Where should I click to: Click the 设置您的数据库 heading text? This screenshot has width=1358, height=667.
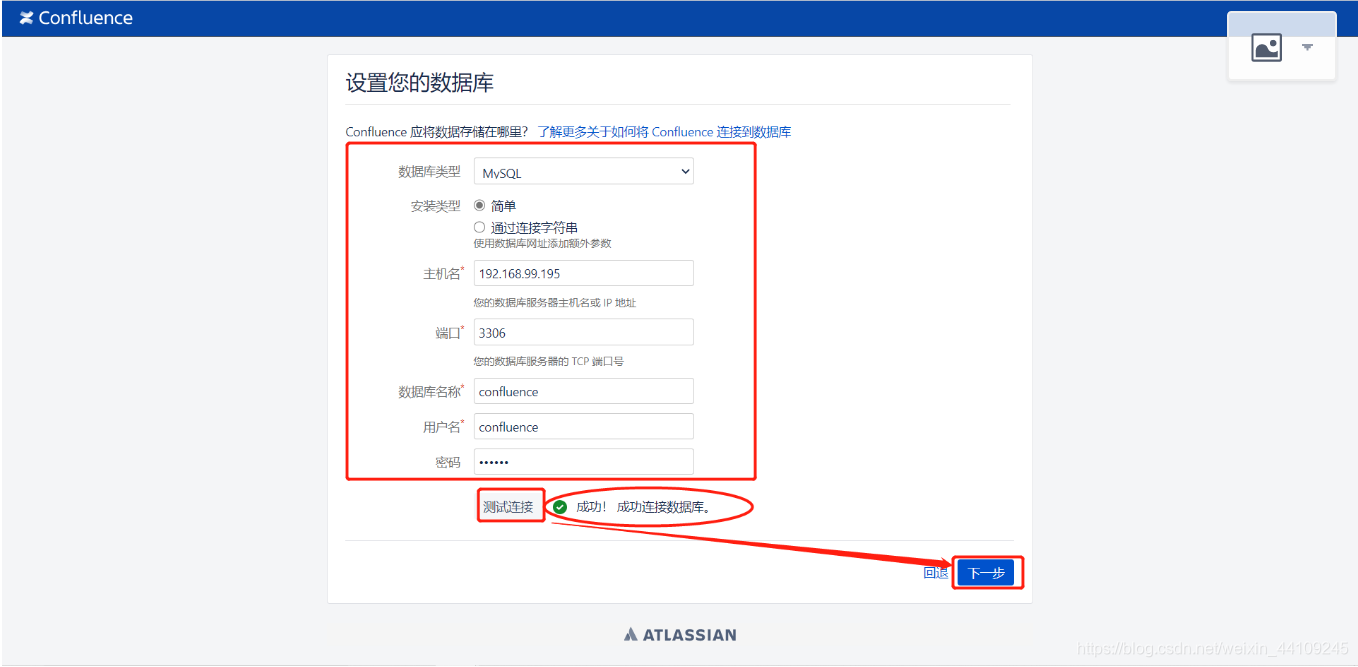point(420,83)
